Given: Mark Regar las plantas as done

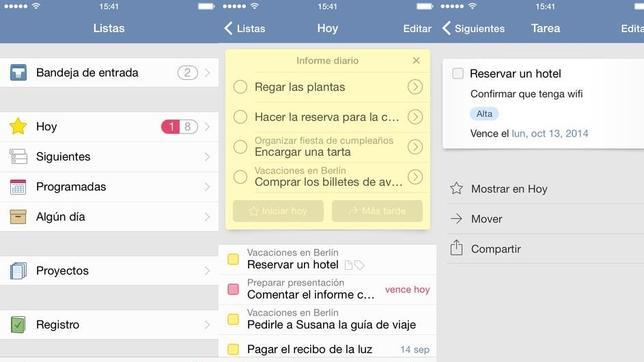Looking at the screenshot, I should point(240,87).
